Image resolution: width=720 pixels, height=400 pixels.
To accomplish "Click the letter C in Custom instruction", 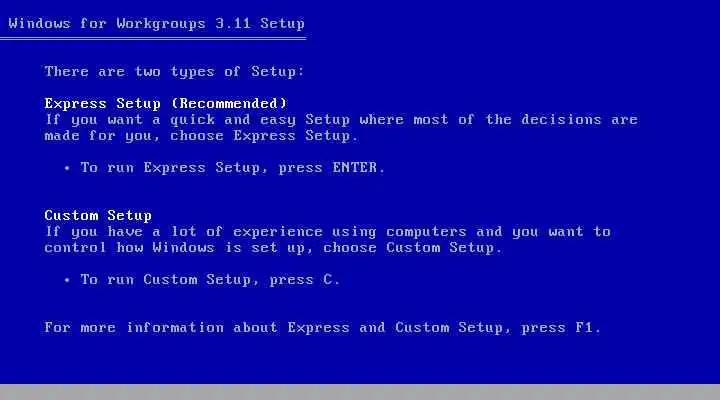I will click(x=328, y=280).
